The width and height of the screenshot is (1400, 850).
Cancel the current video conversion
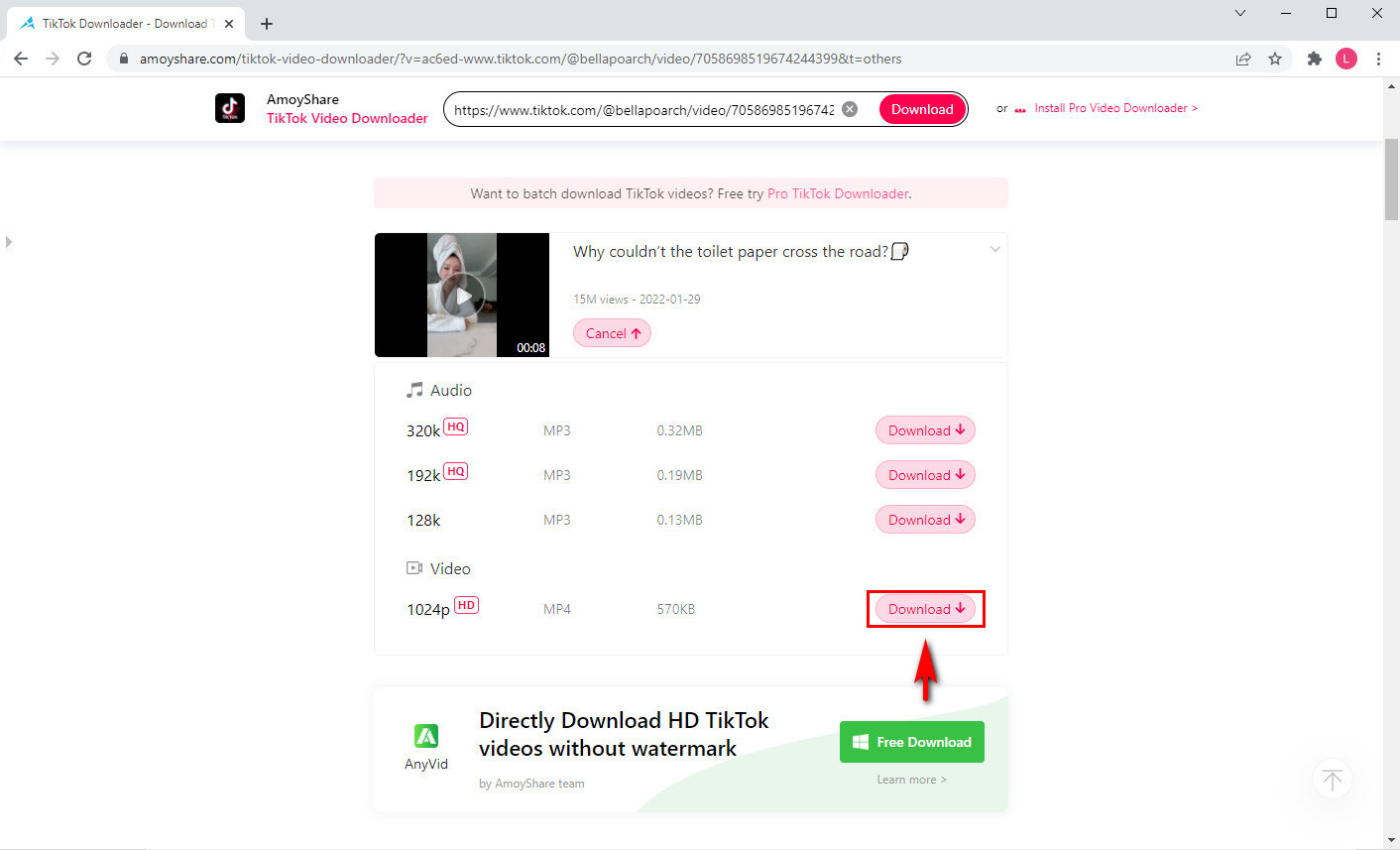tap(612, 332)
